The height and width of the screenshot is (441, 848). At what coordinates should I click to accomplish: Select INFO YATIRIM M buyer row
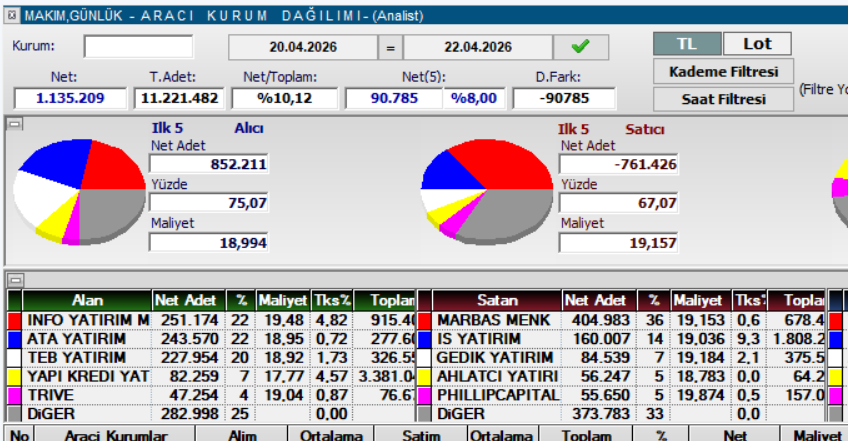[211, 320]
